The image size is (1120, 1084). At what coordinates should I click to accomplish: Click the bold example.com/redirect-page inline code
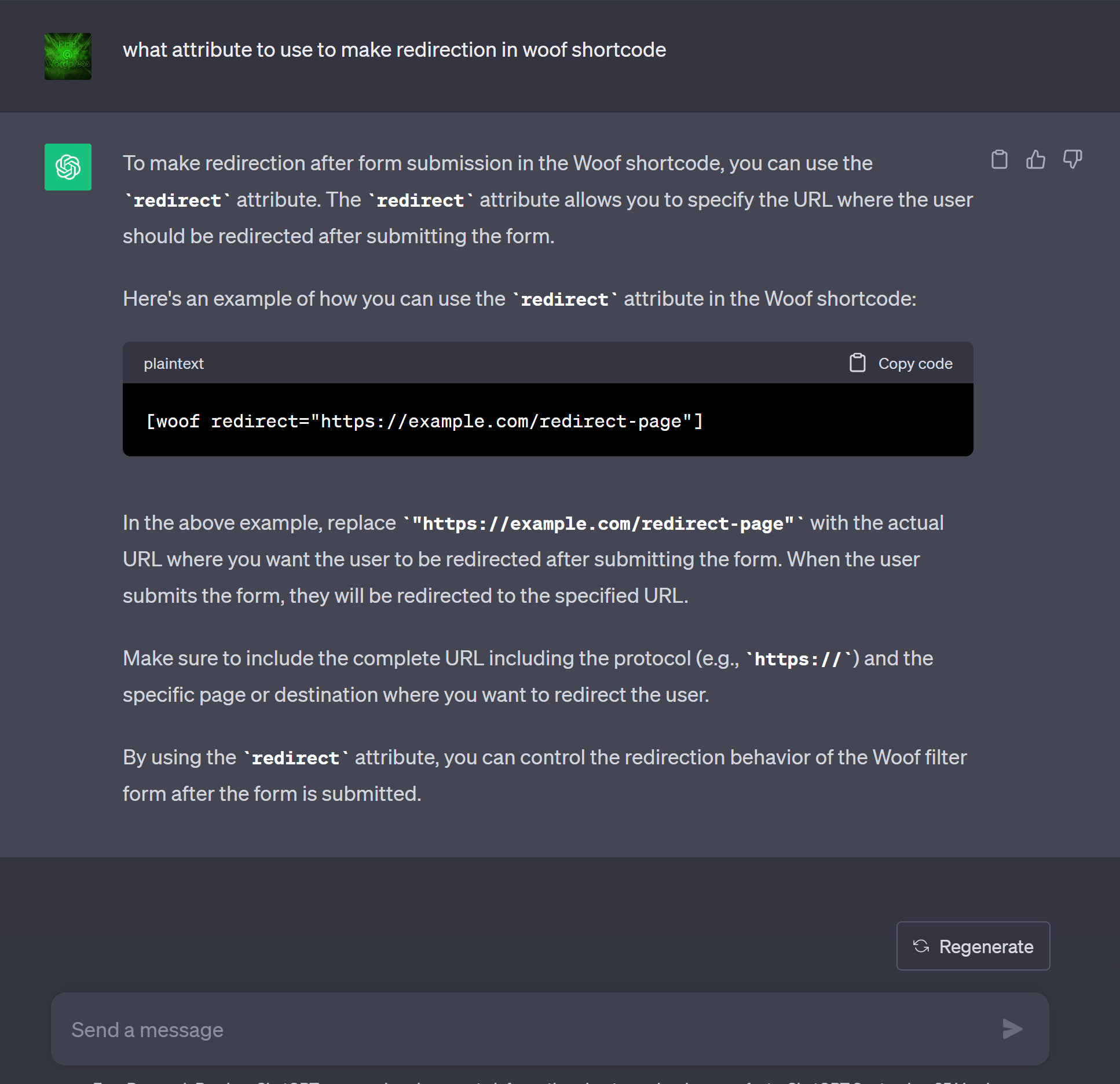602,523
